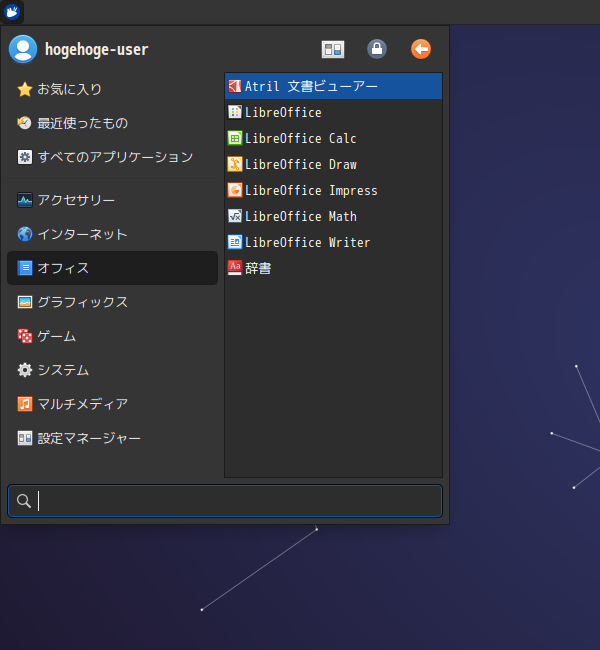The width and height of the screenshot is (600, 650).
Task: Open the グラフィックス category label
Action: (x=83, y=302)
